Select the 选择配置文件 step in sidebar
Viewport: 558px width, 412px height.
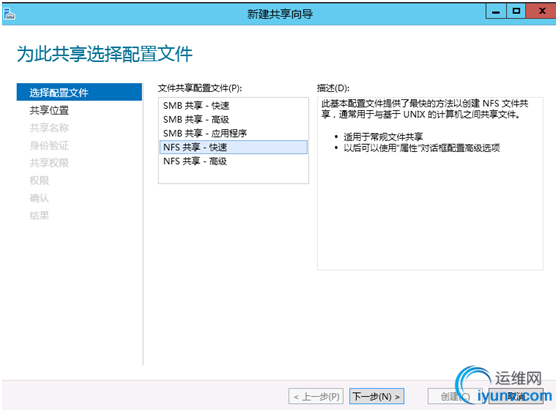point(79,92)
